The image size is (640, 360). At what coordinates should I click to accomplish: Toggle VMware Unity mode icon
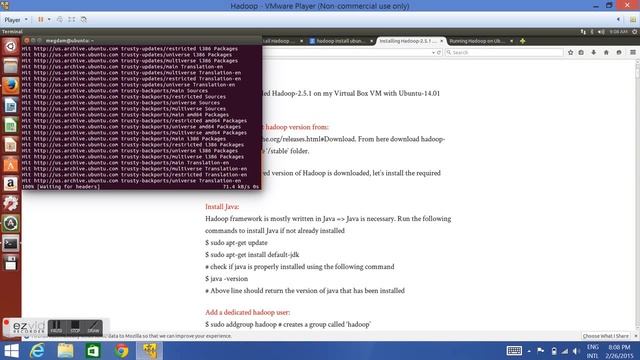click(84, 20)
